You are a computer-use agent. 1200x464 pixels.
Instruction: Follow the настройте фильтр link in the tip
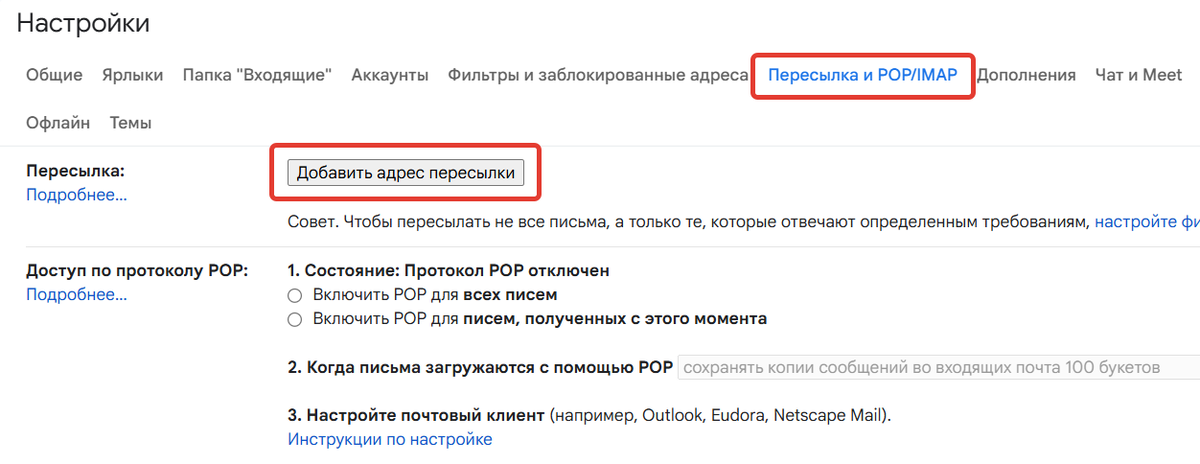click(x=1146, y=221)
